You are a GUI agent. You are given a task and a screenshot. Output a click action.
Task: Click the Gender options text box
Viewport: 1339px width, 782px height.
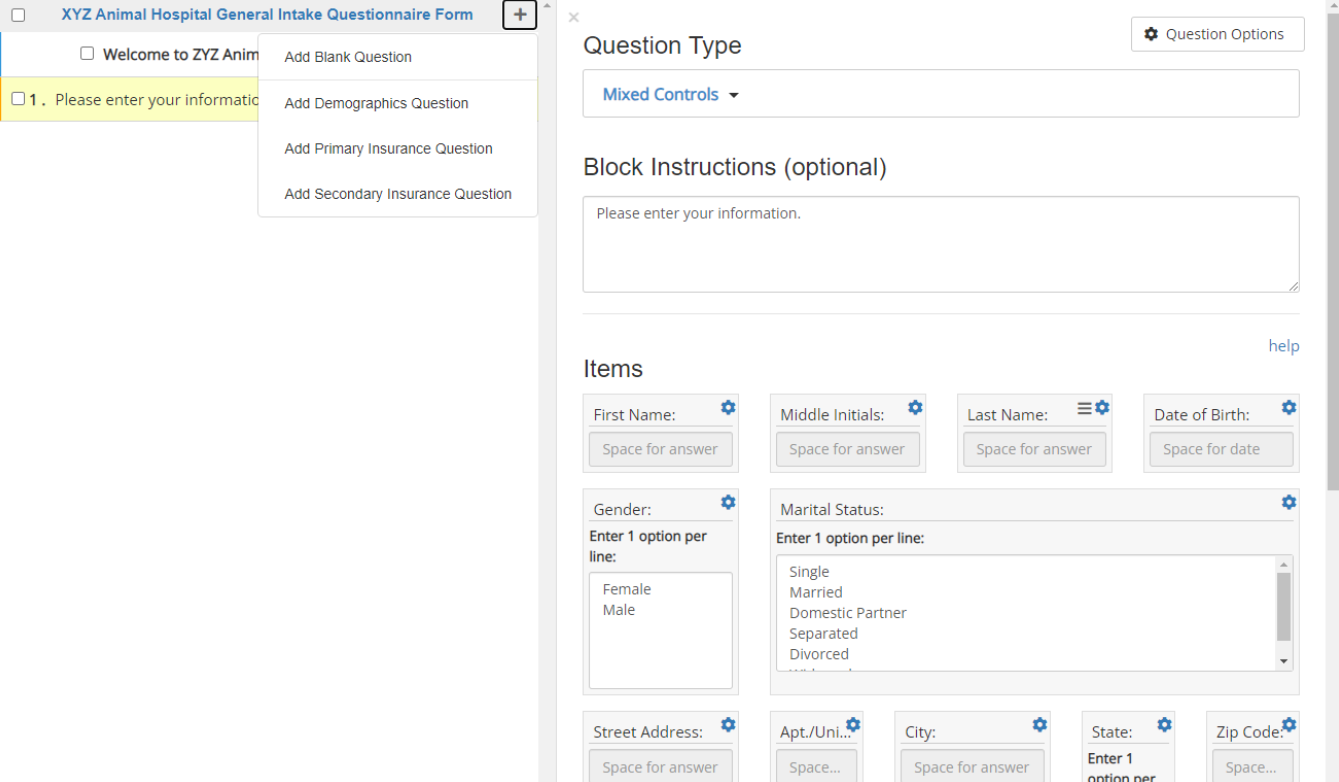[x=660, y=630]
